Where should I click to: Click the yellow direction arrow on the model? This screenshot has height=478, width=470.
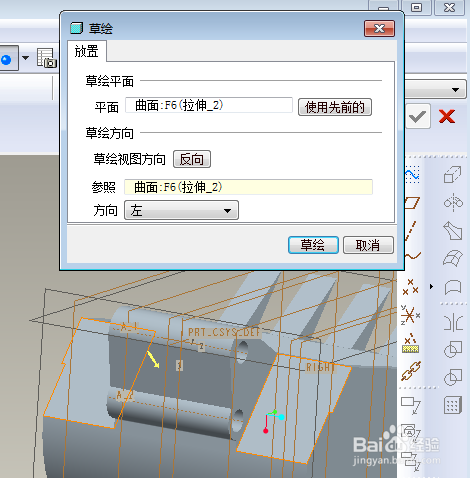[x=153, y=359]
